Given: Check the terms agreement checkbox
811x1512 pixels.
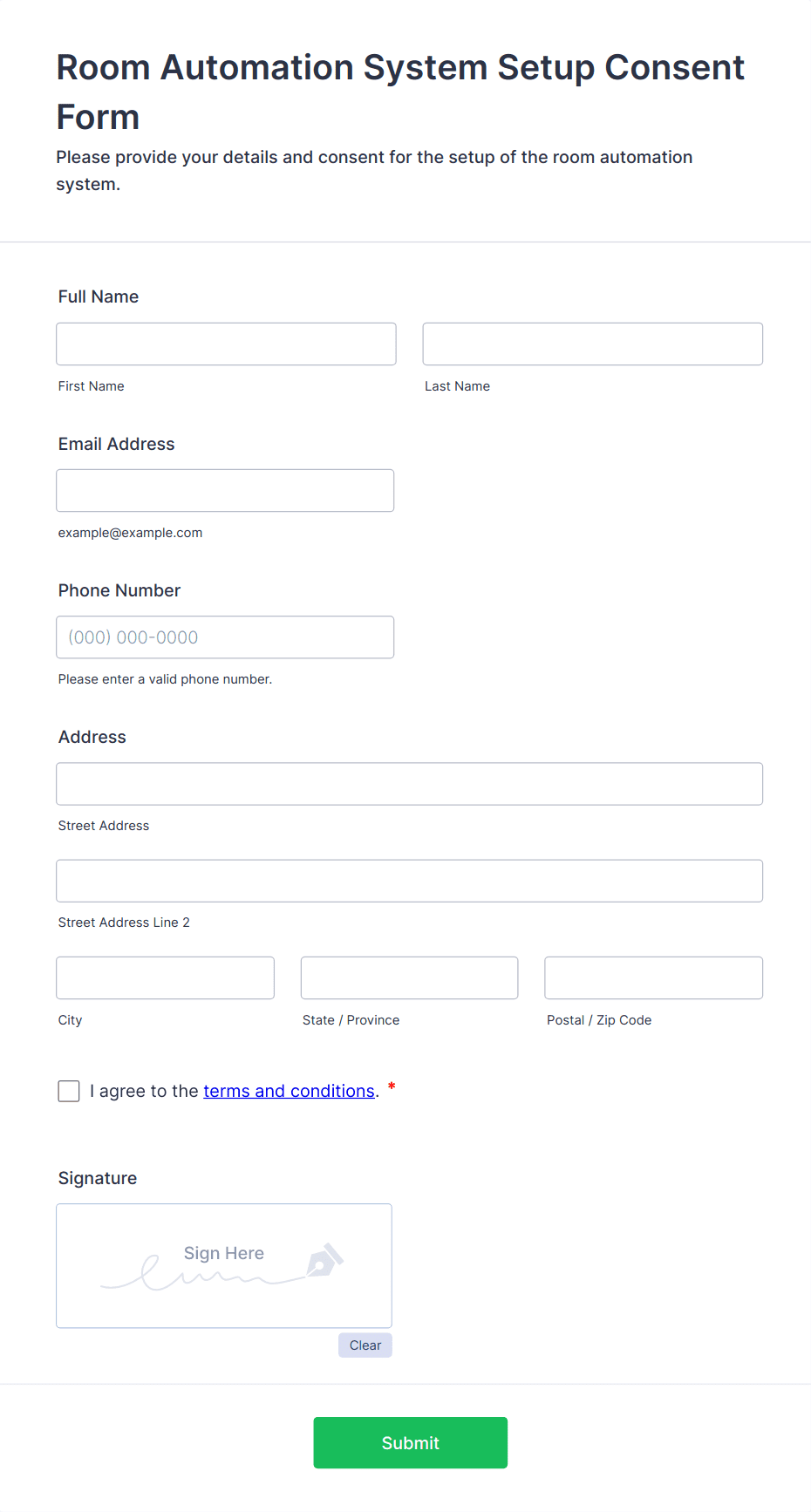Looking at the screenshot, I should [x=69, y=1091].
